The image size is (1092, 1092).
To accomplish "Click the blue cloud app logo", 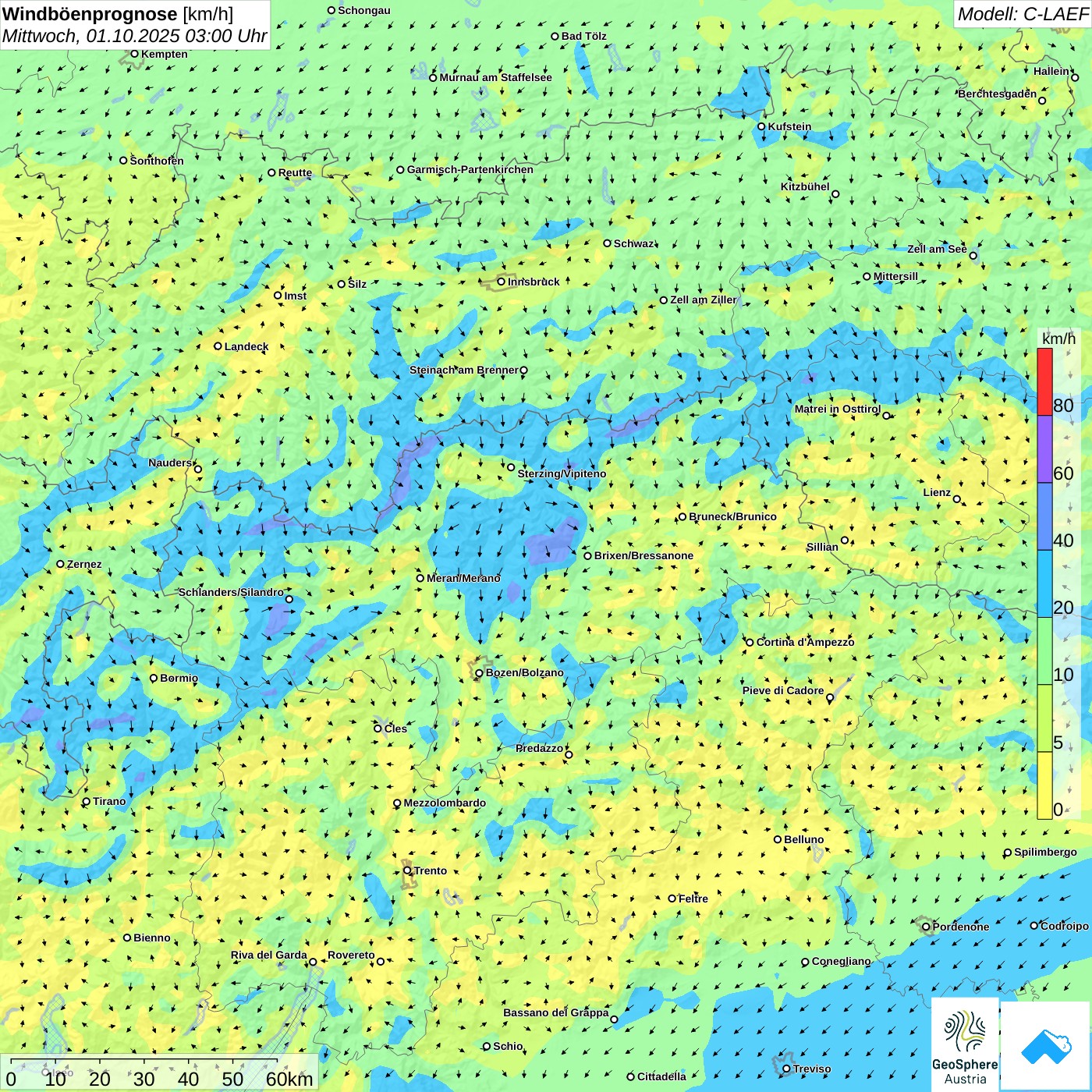I will [1046, 1046].
